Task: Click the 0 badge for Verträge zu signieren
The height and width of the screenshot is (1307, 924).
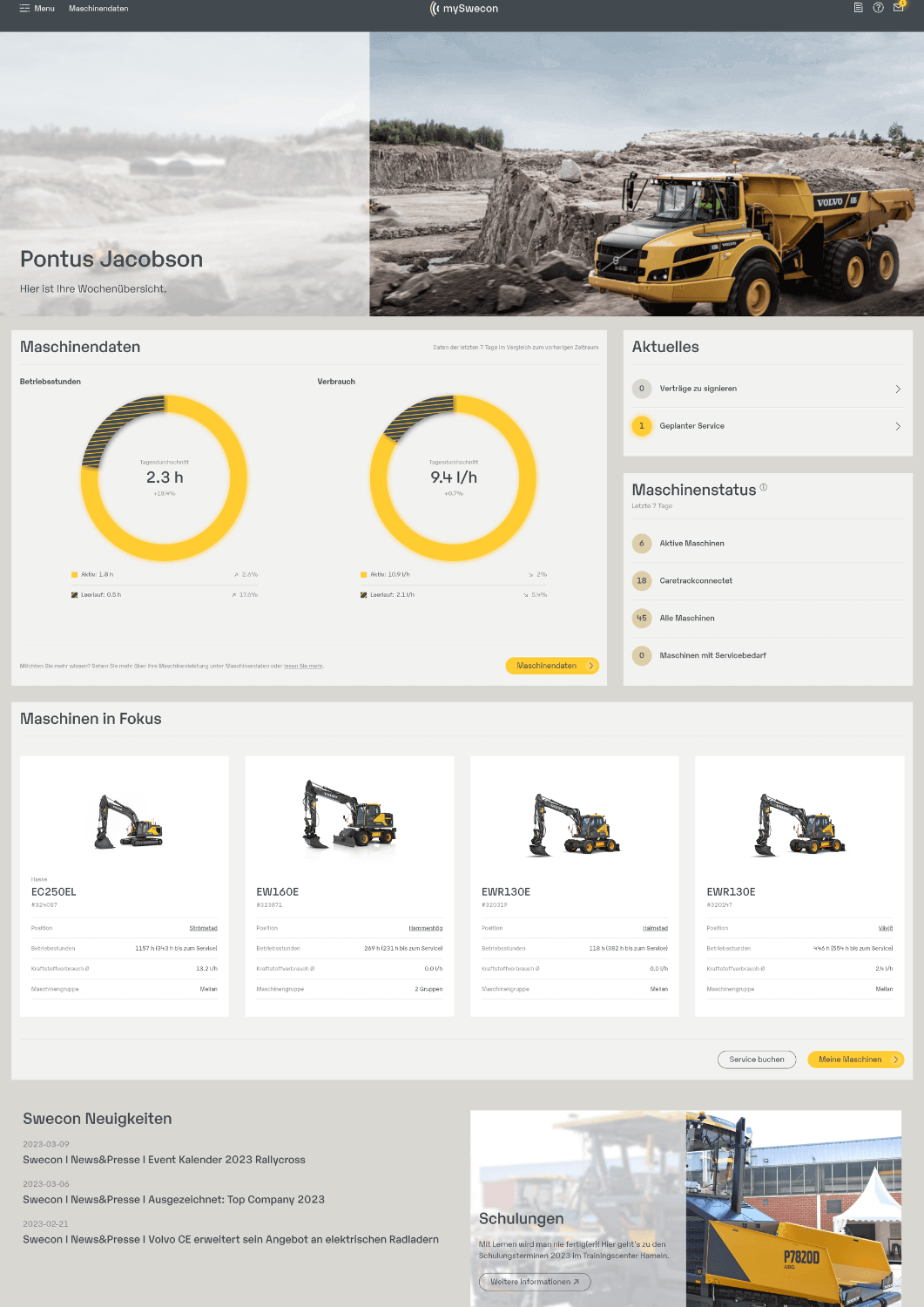Action: tap(642, 389)
